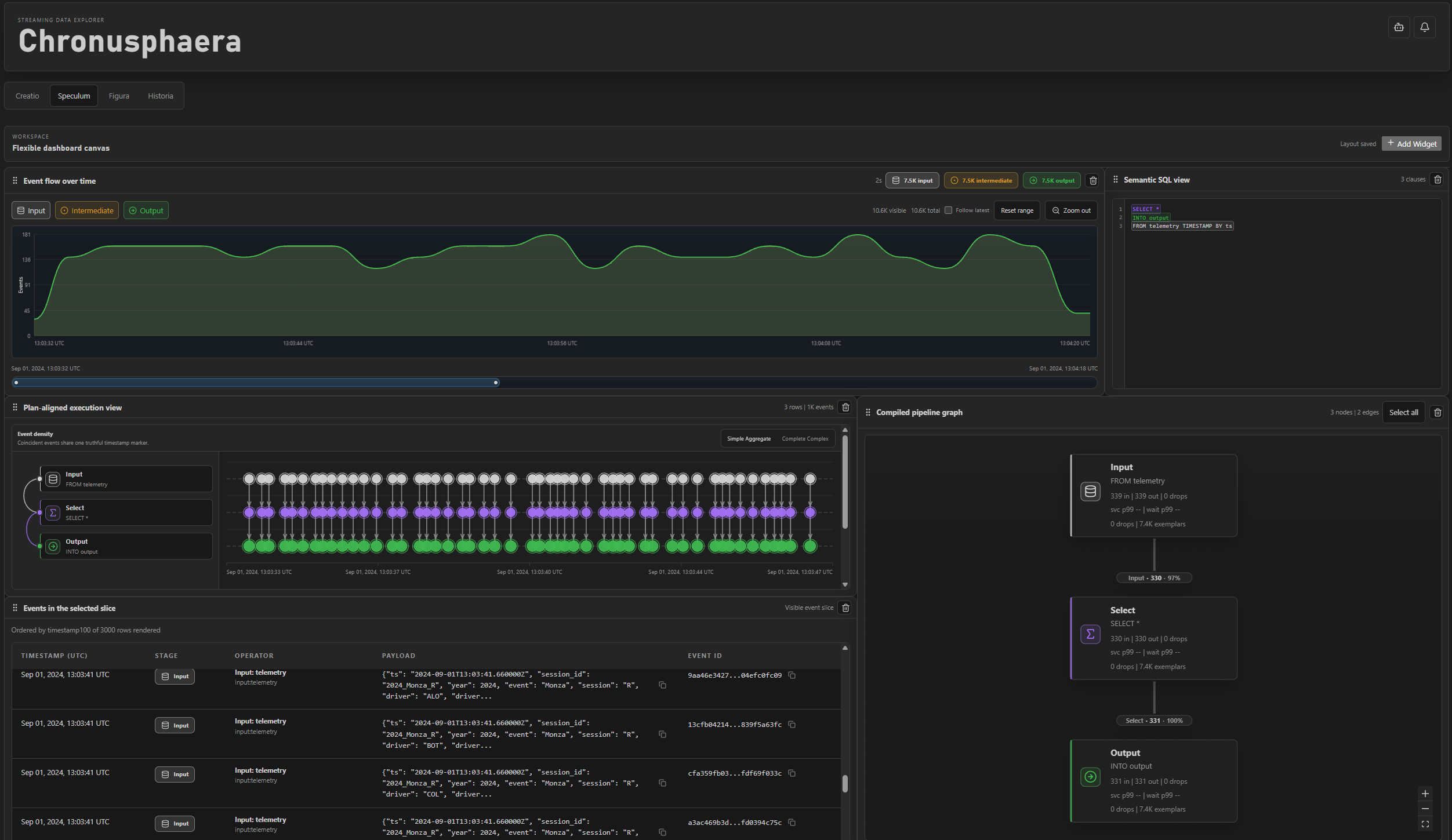
Task: Click the Select 331 · 100% edge label
Action: (1154, 721)
